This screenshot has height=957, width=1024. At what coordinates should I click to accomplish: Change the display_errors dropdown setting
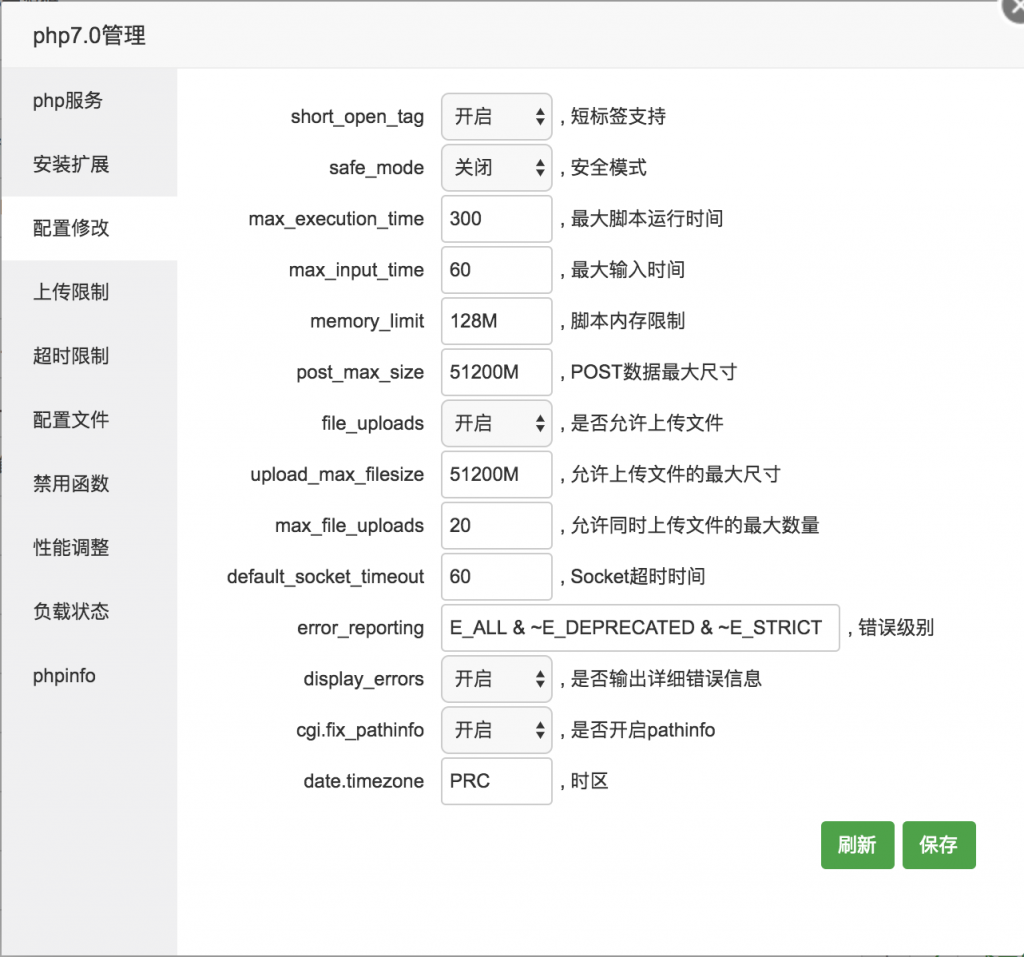click(x=496, y=679)
